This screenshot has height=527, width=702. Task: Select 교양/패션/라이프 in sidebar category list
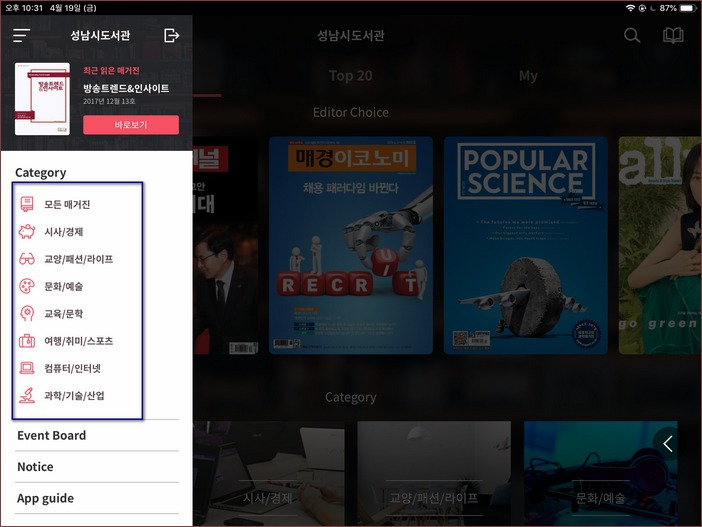click(77, 259)
